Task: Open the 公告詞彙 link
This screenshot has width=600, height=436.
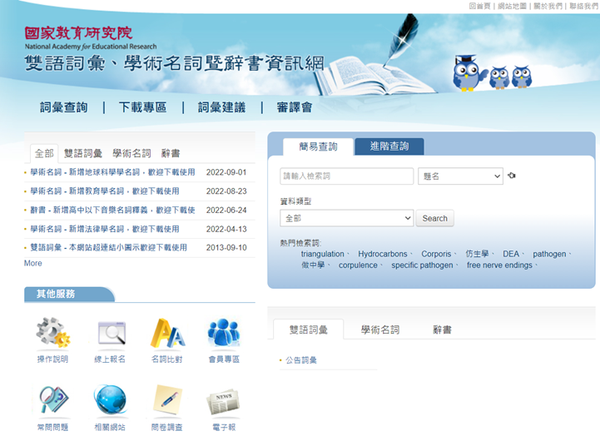Action: click(x=301, y=360)
